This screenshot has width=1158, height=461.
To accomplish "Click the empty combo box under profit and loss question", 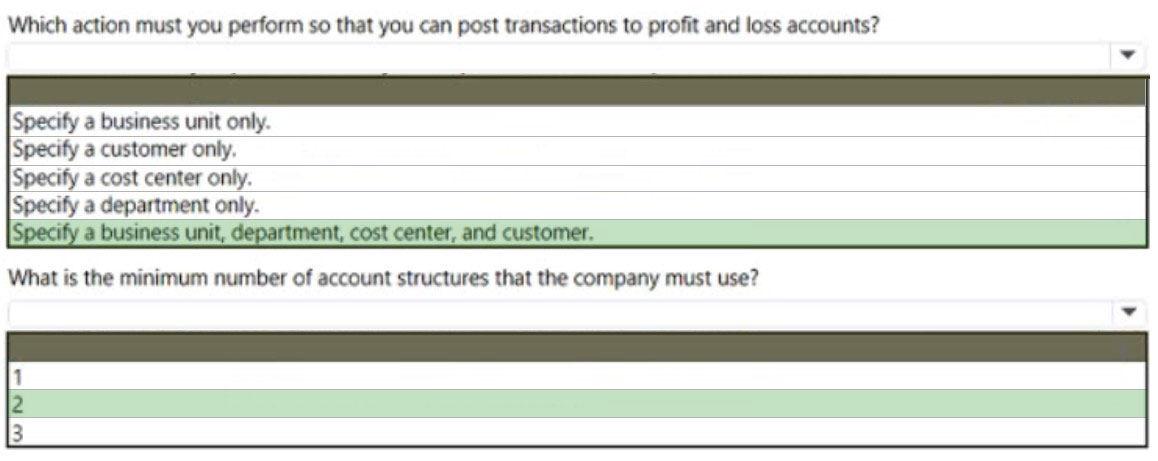I will click(576, 55).
